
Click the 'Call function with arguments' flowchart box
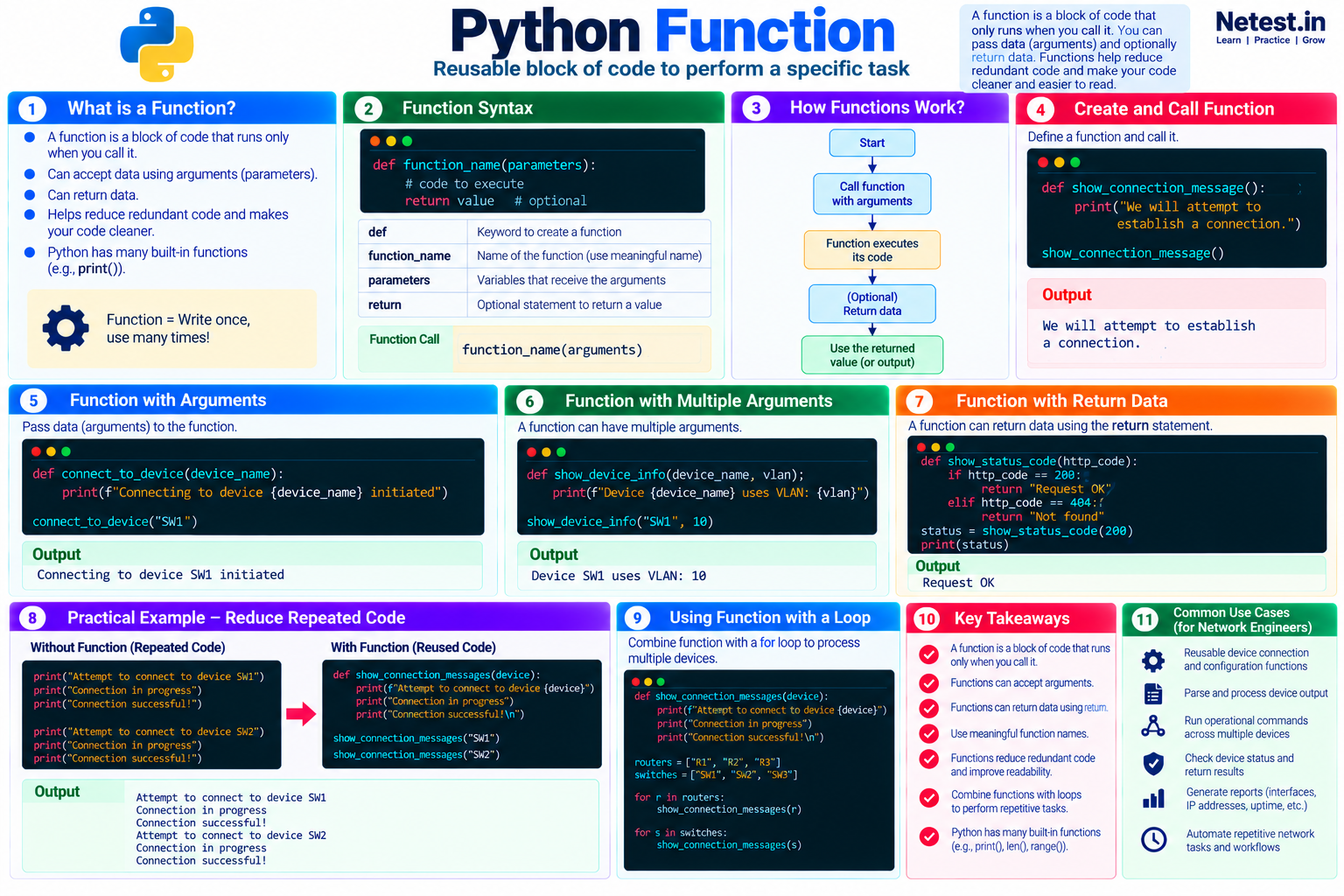872,193
